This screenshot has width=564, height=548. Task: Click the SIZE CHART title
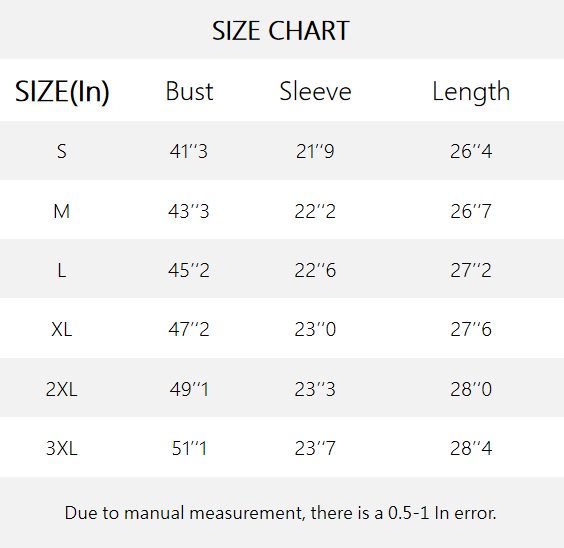[281, 31]
